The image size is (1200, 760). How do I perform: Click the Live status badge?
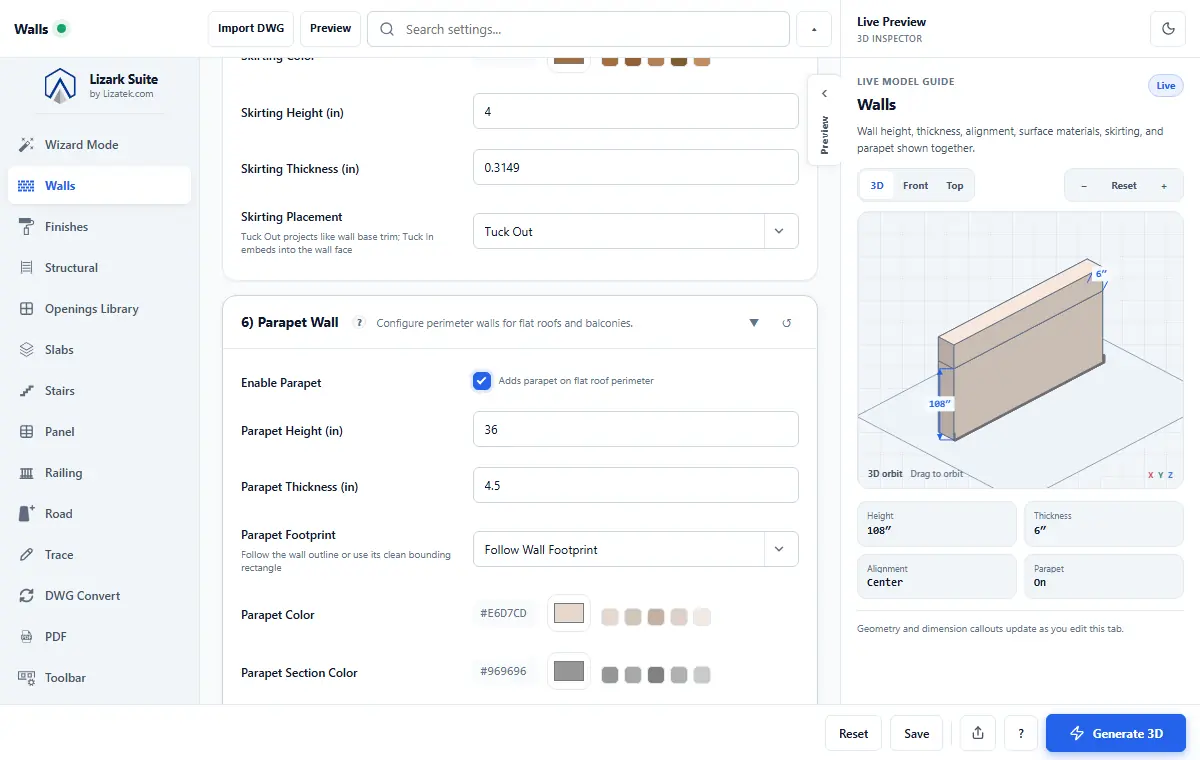point(1166,86)
